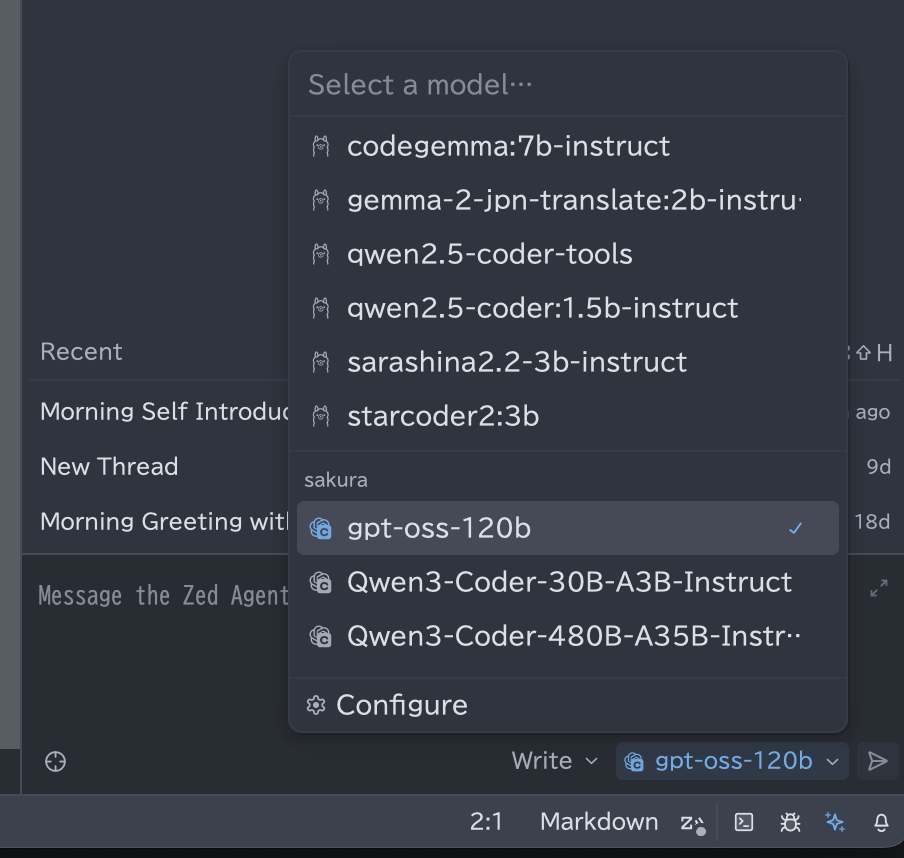Open the debugger bug icon in status bar

pyautogui.click(x=790, y=822)
